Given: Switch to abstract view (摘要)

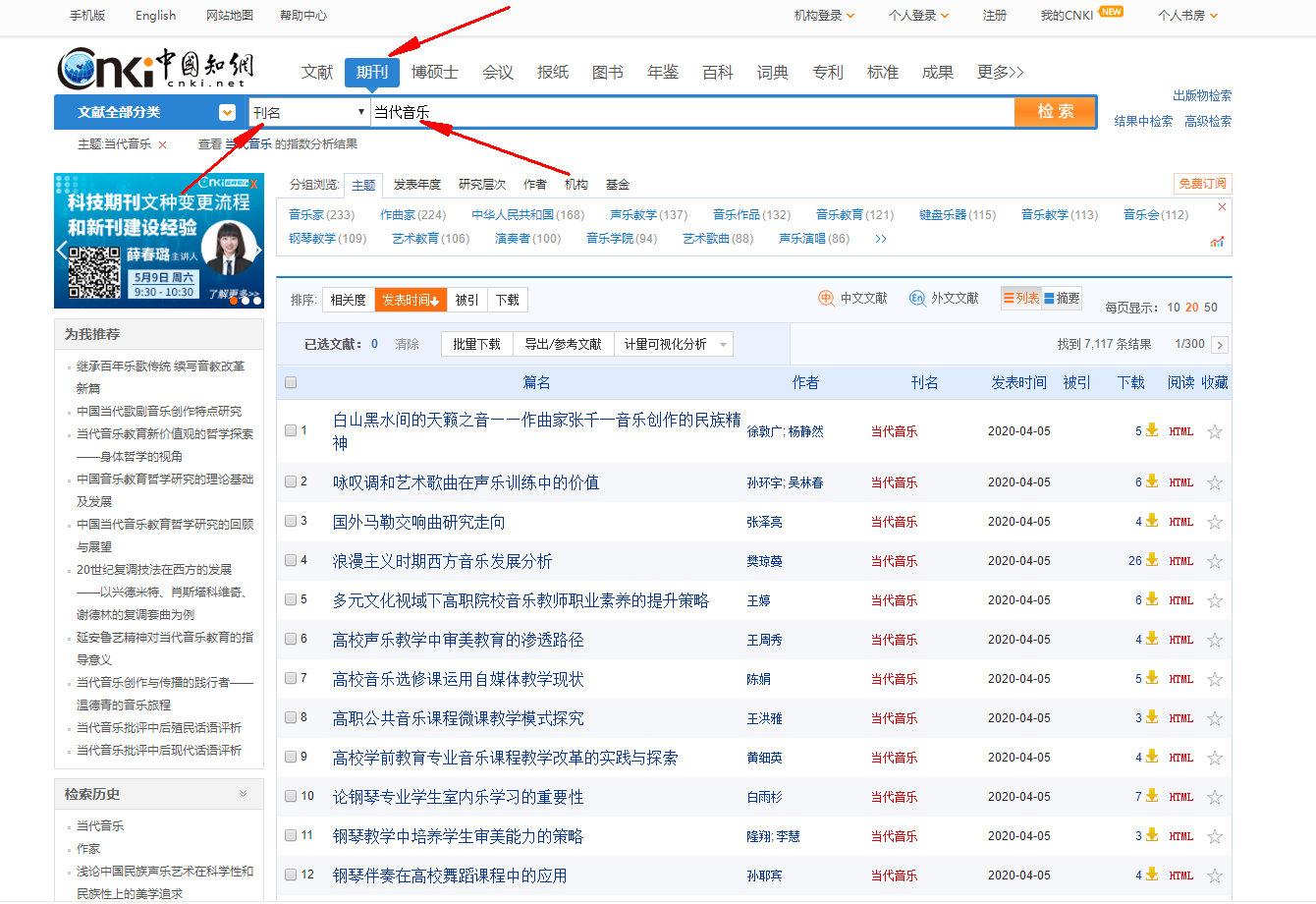Looking at the screenshot, I should click(x=1062, y=298).
